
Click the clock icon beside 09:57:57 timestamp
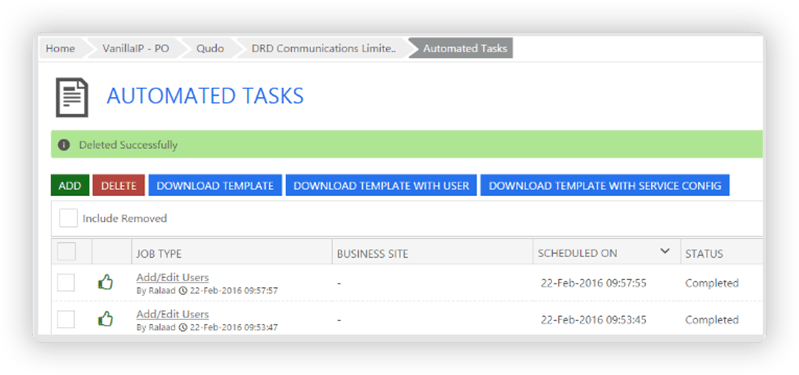[x=183, y=290]
